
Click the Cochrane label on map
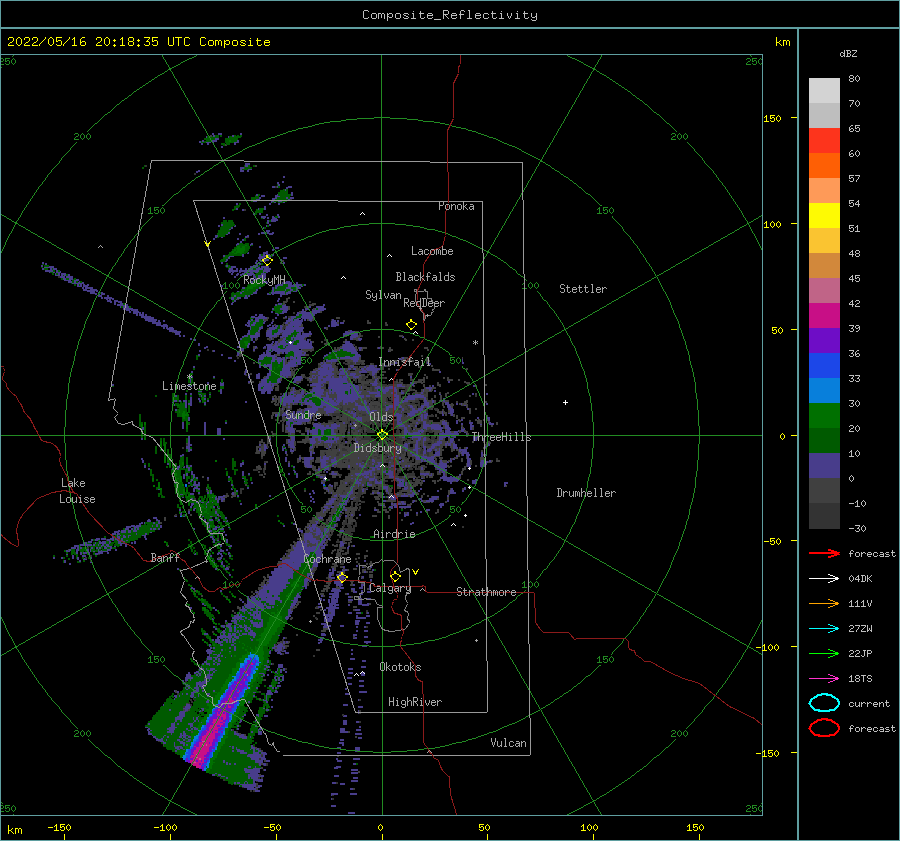click(327, 559)
